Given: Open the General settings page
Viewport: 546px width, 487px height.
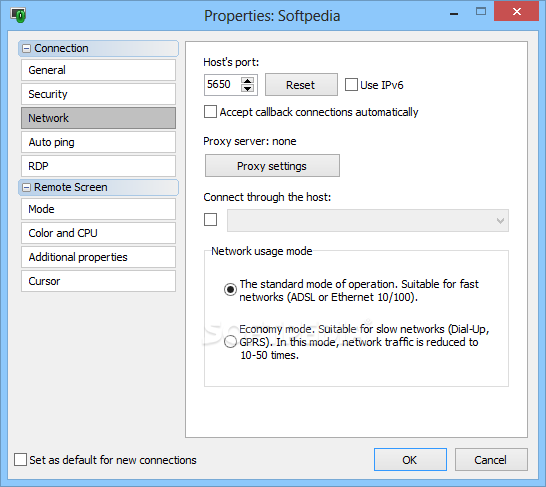Looking at the screenshot, I should pyautogui.click(x=98, y=70).
